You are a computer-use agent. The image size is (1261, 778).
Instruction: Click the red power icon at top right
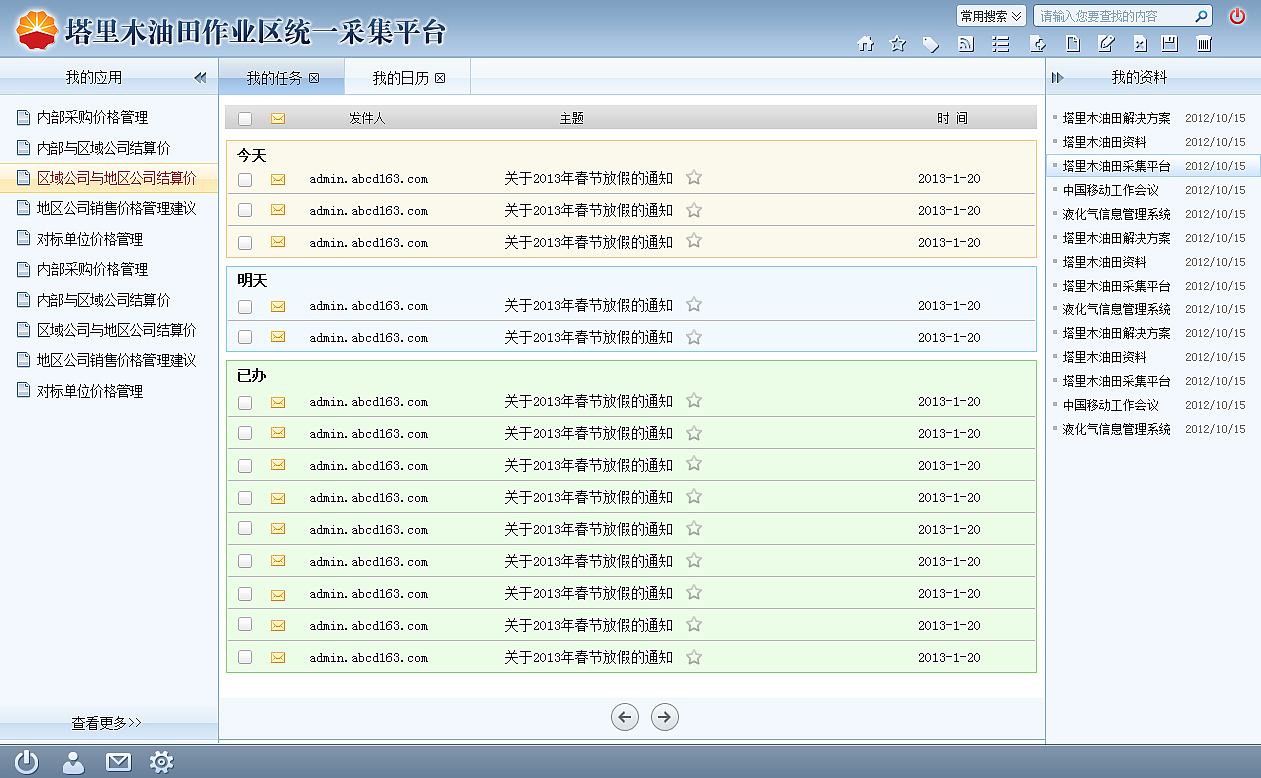(1237, 16)
